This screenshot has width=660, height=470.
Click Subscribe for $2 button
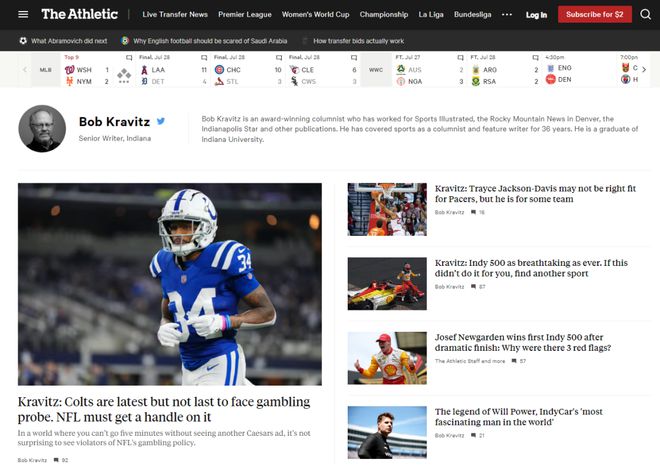[x=595, y=14]
